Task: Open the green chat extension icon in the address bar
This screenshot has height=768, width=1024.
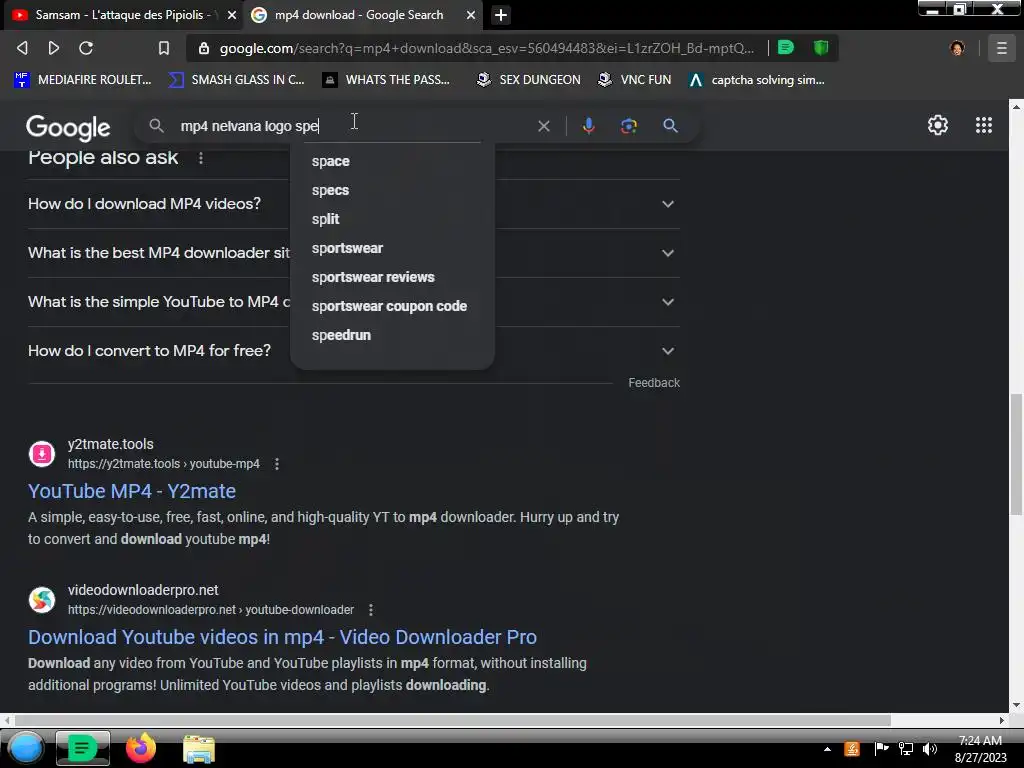Action: (786, 47)
